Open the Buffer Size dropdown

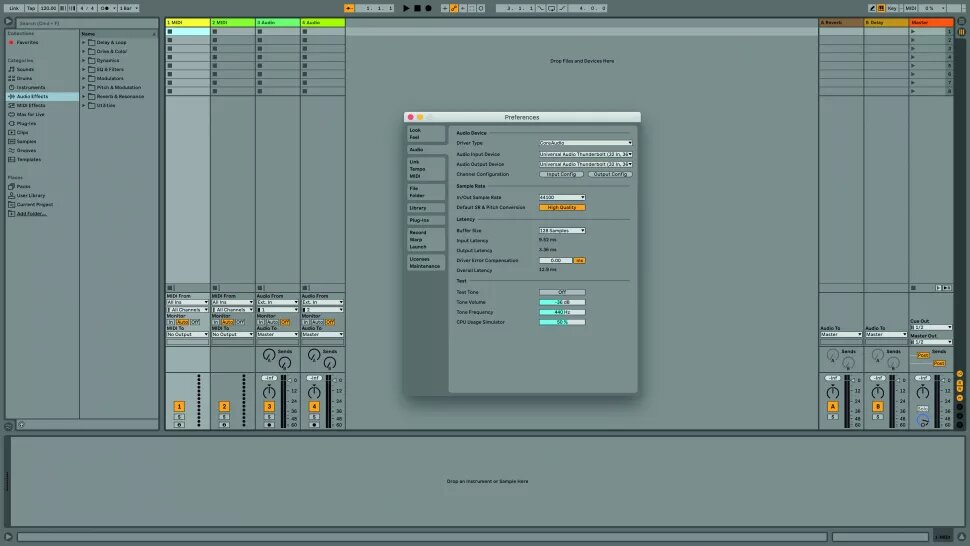pos(562,230)
